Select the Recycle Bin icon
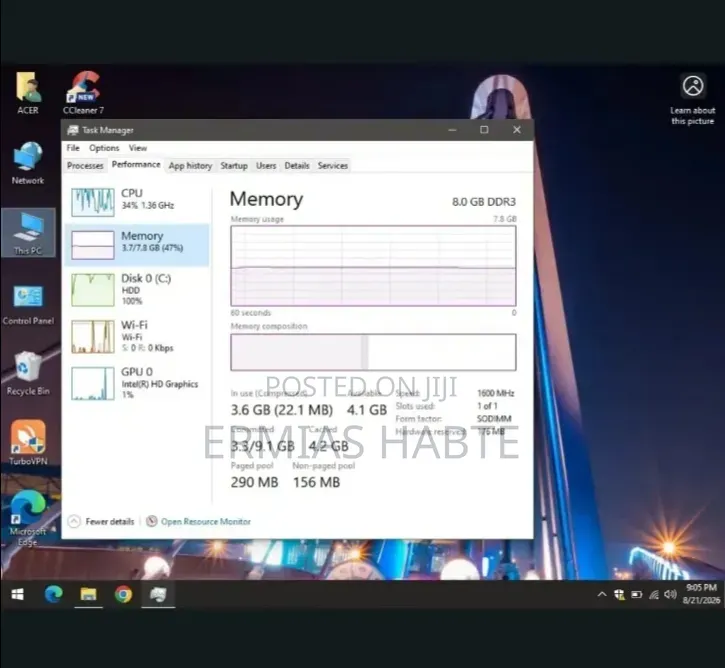 (x=28, y=374)
